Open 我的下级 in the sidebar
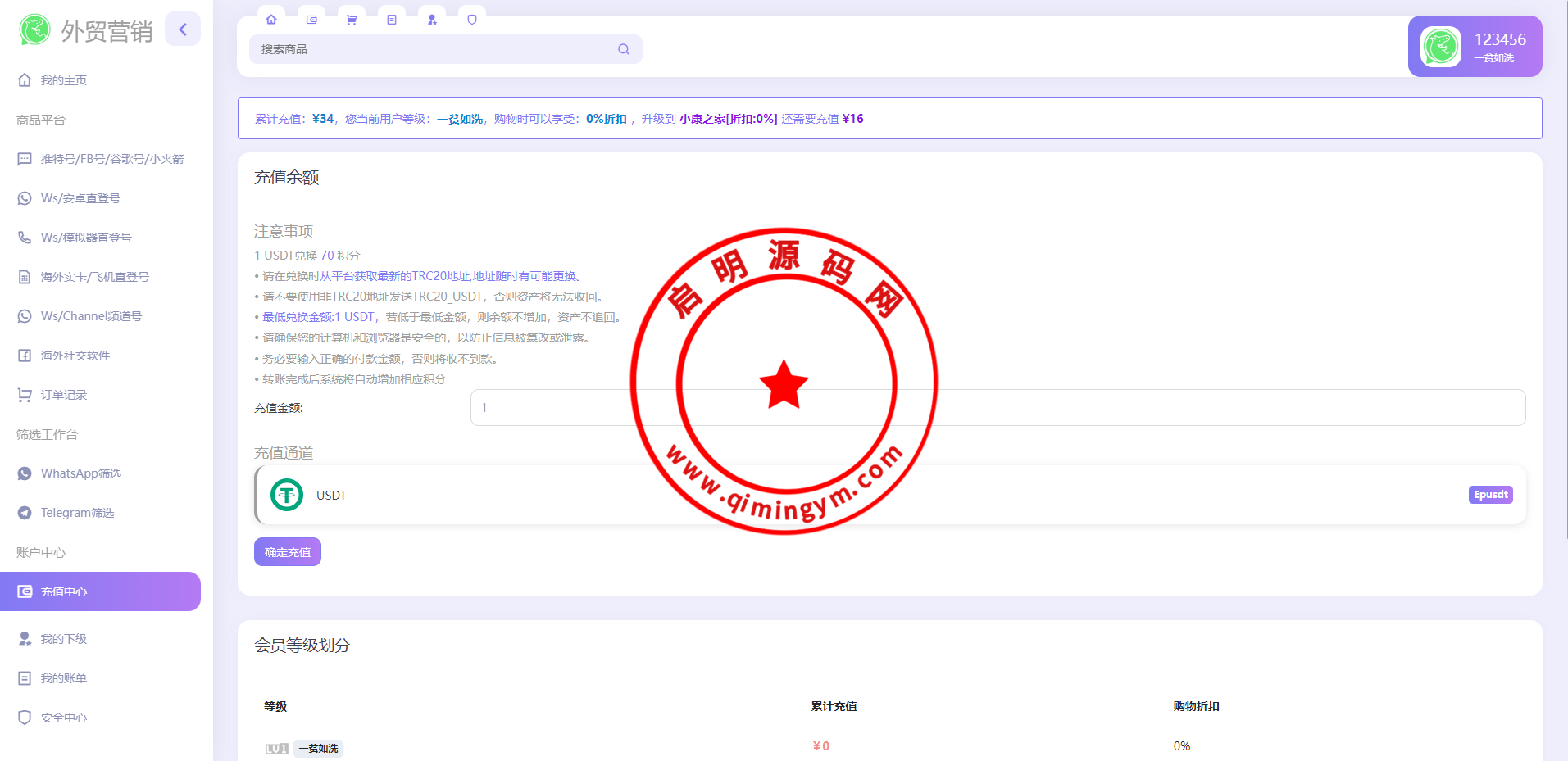Screen dimensions: 1568x761 tap(64, 639)
